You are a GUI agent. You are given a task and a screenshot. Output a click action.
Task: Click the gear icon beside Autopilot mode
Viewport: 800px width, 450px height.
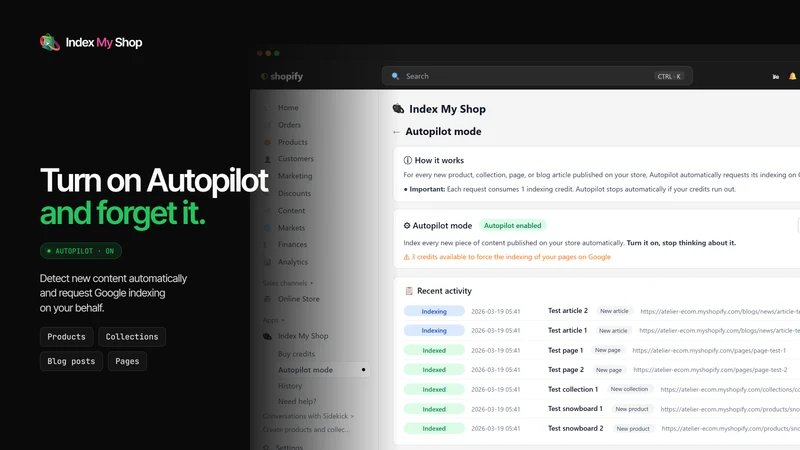(x=407, y=226)
